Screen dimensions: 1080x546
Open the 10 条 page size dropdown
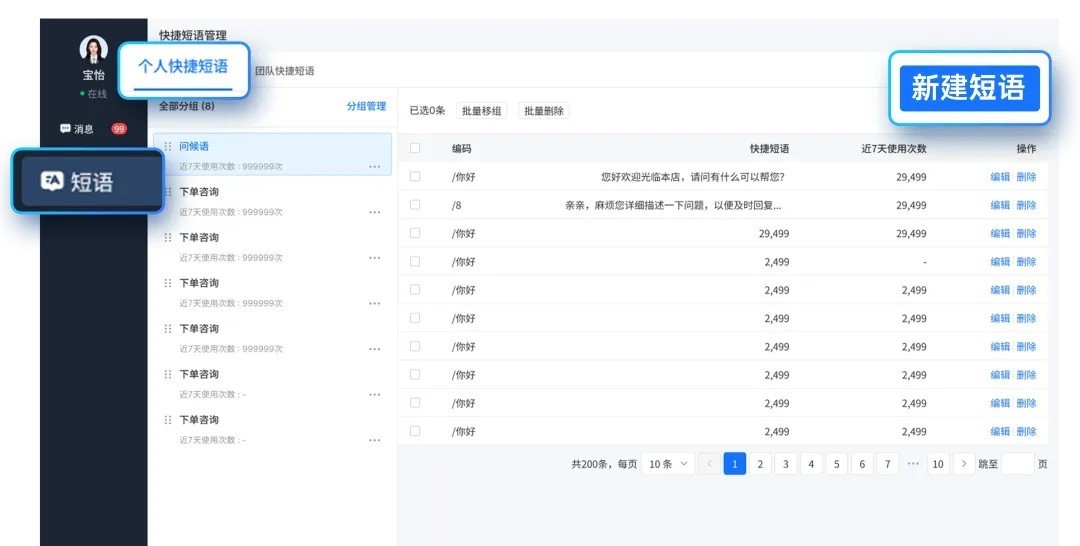click(668, 464)
